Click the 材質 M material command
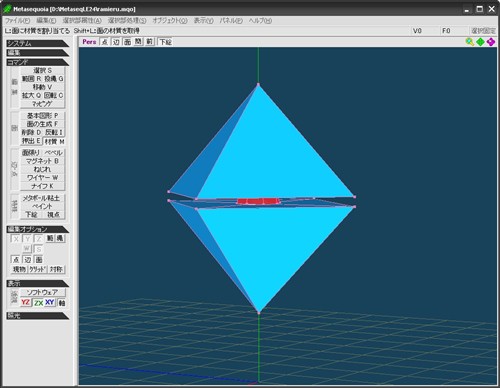 pyautogui.click(x=54, y=141)
